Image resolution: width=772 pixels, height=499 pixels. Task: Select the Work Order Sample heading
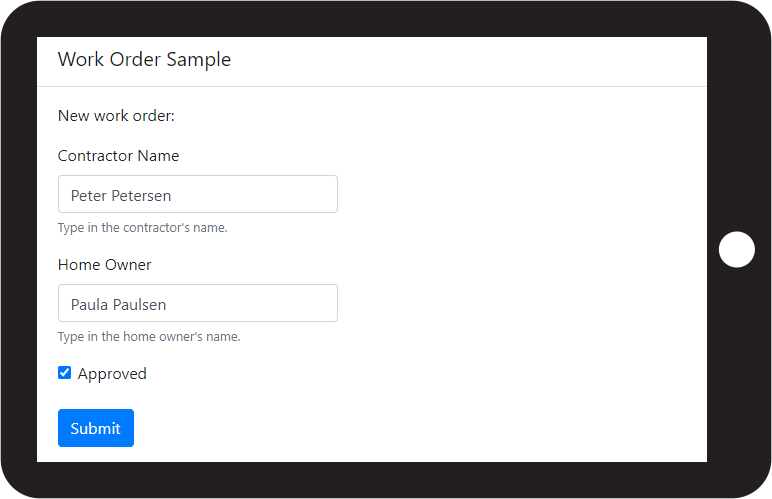(x=144, y=60)
